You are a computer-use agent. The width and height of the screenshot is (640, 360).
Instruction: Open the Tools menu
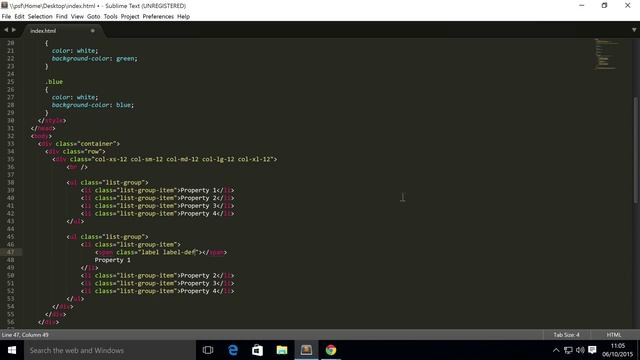(x=110, y=16)
